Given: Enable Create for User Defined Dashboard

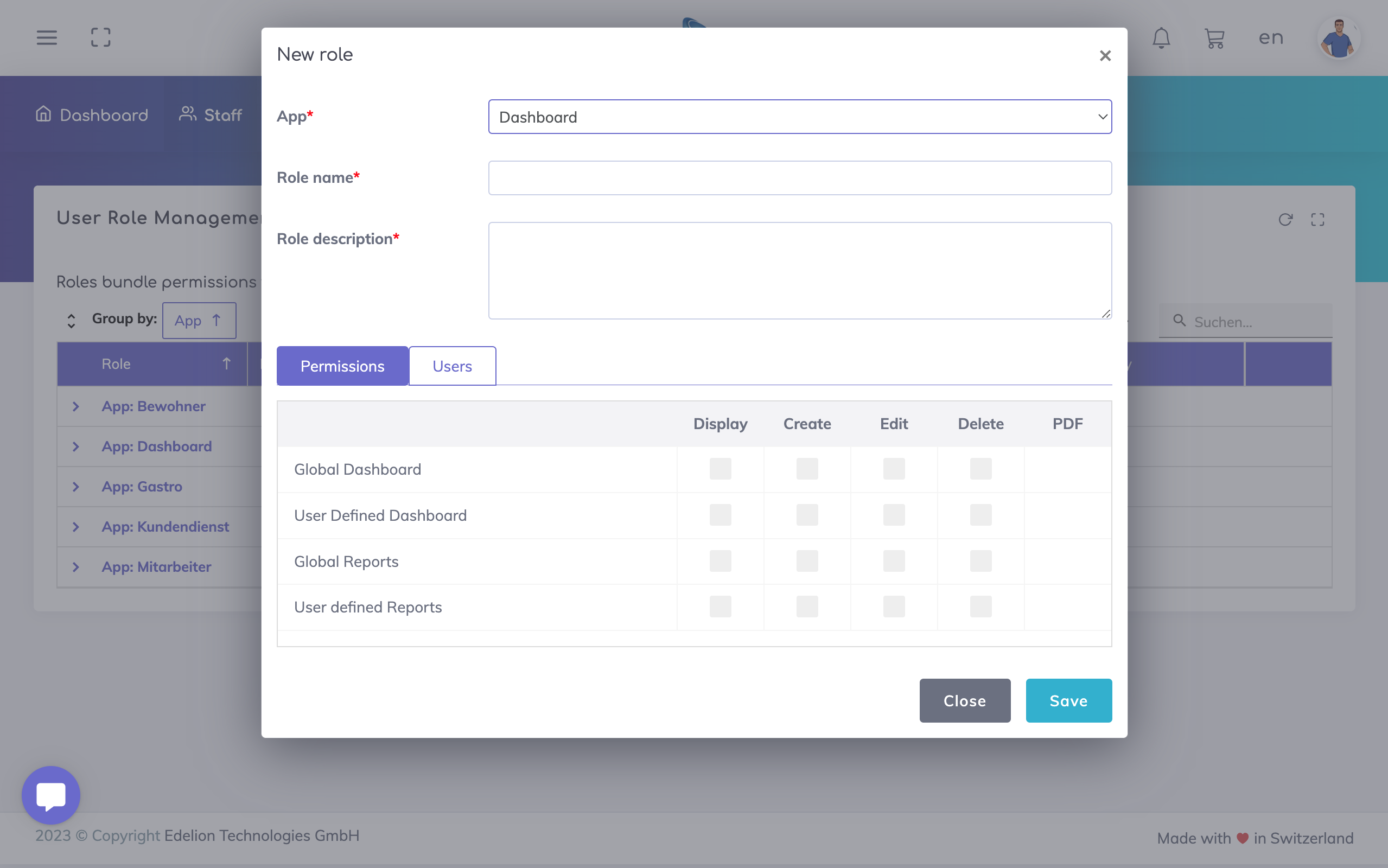Looking at the screenshot, I should [806, 515].
